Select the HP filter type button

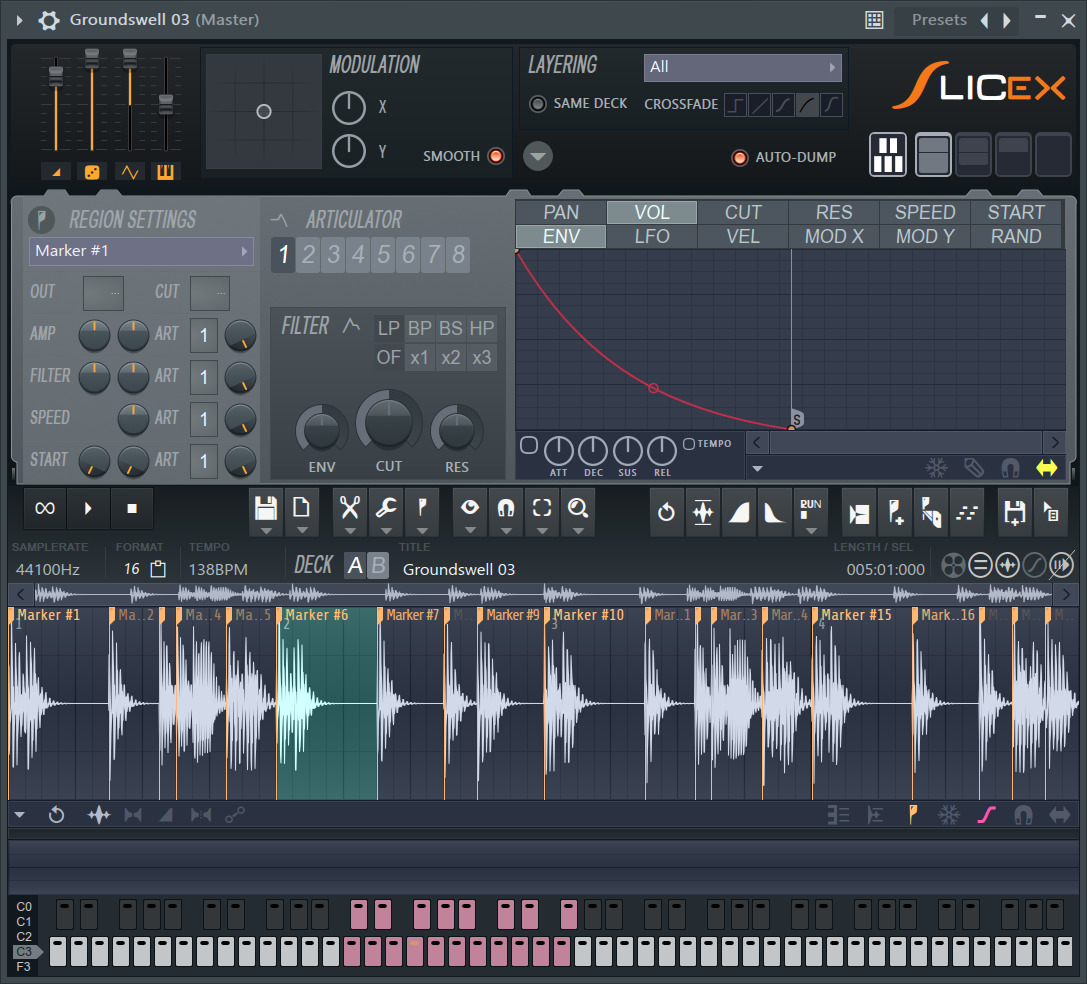click(x=482, y=328)
